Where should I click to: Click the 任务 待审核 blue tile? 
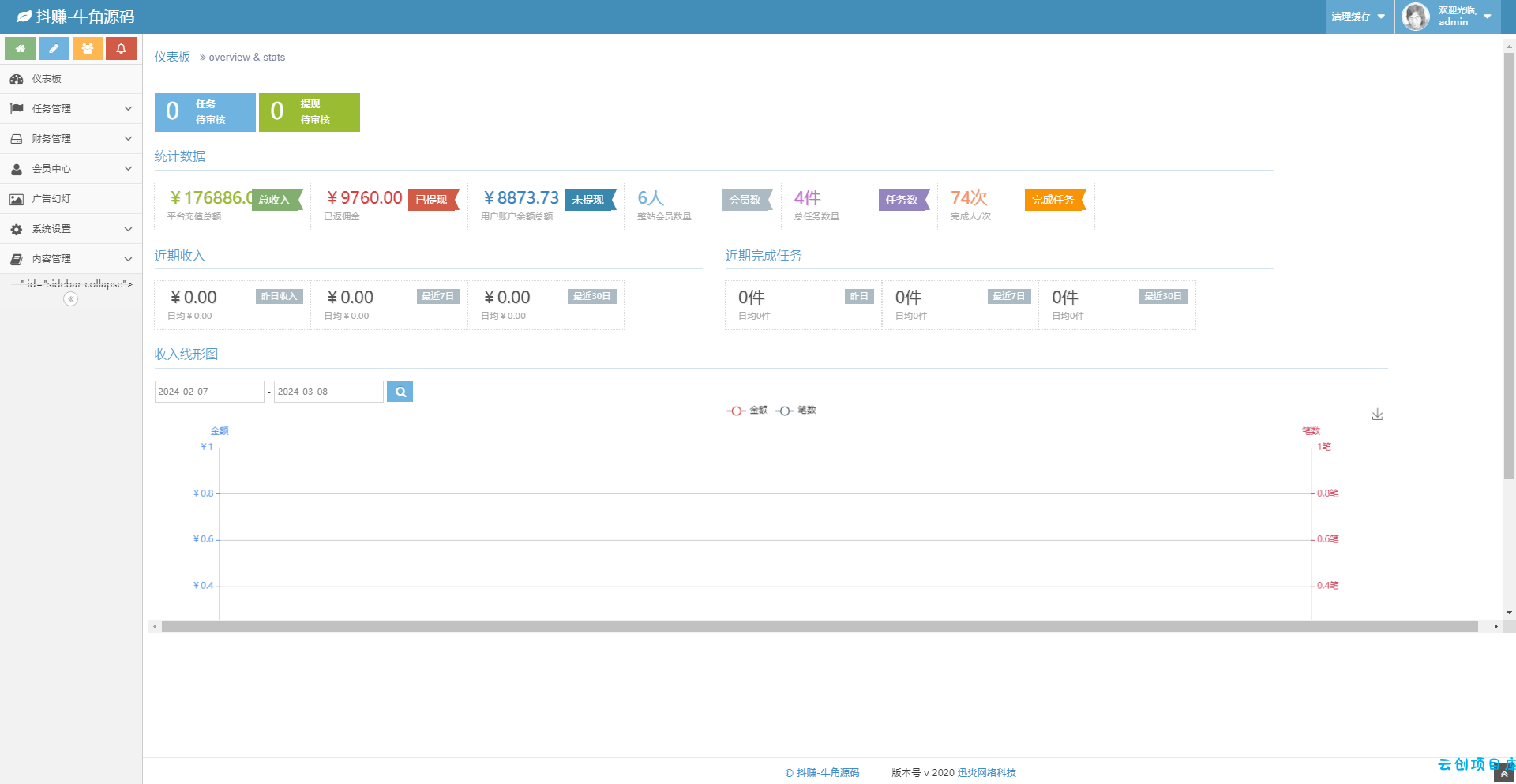pos(205,112)
